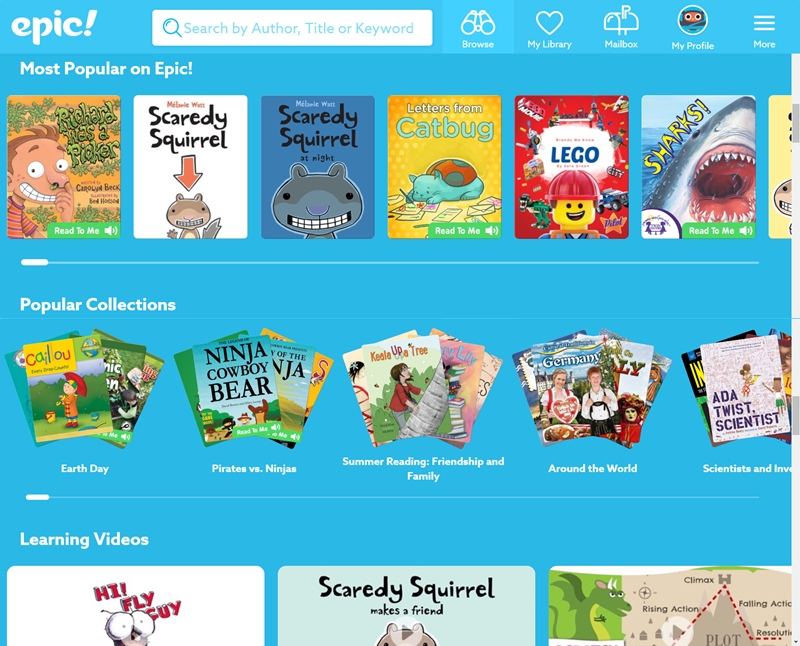Screen dimensions: 800x646
Task: Click the Popular Collections carousel slider handle
Action: (x=38, y=497)
